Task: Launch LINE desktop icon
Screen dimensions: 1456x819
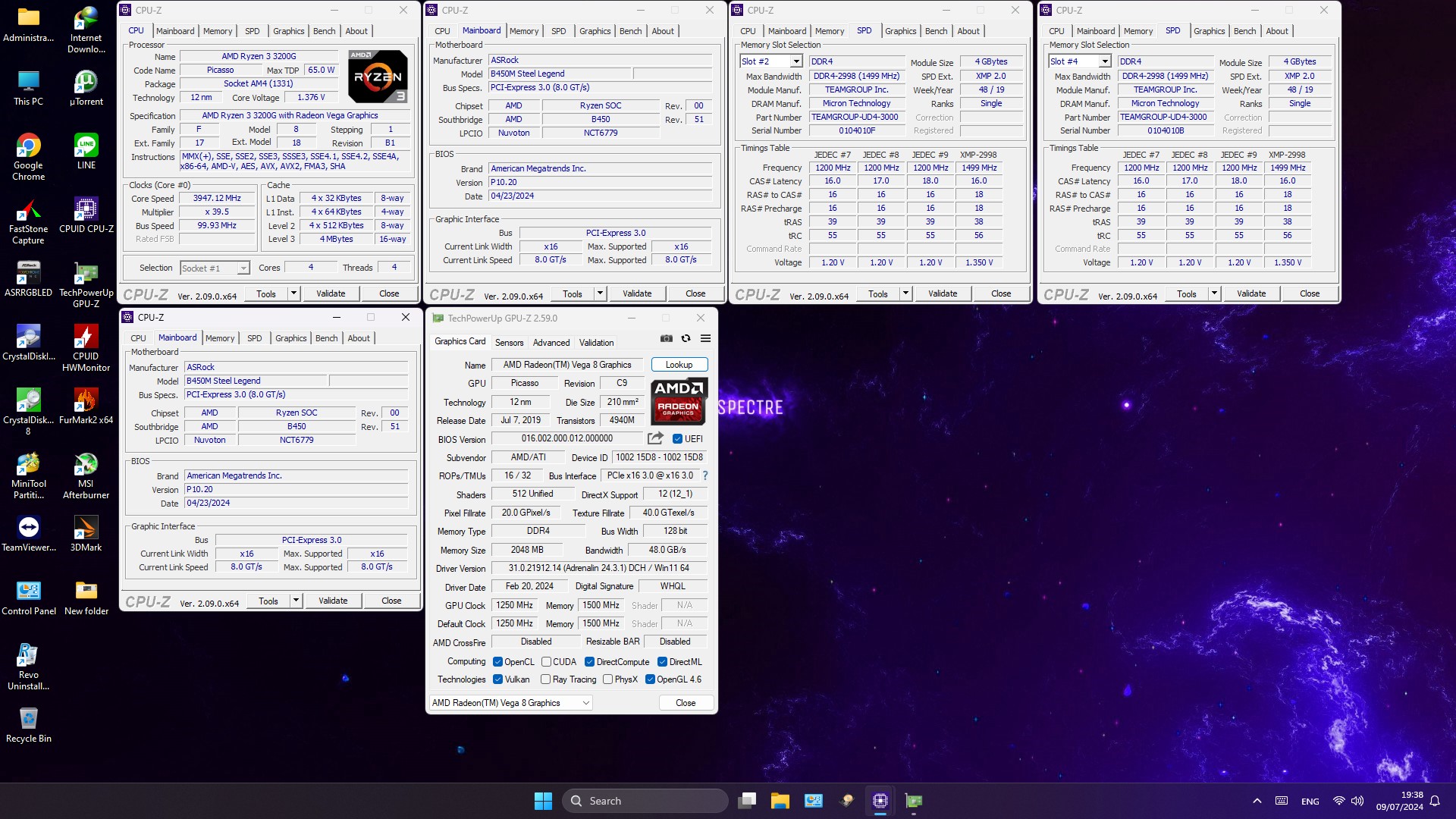Action: (x=86, y=152)
